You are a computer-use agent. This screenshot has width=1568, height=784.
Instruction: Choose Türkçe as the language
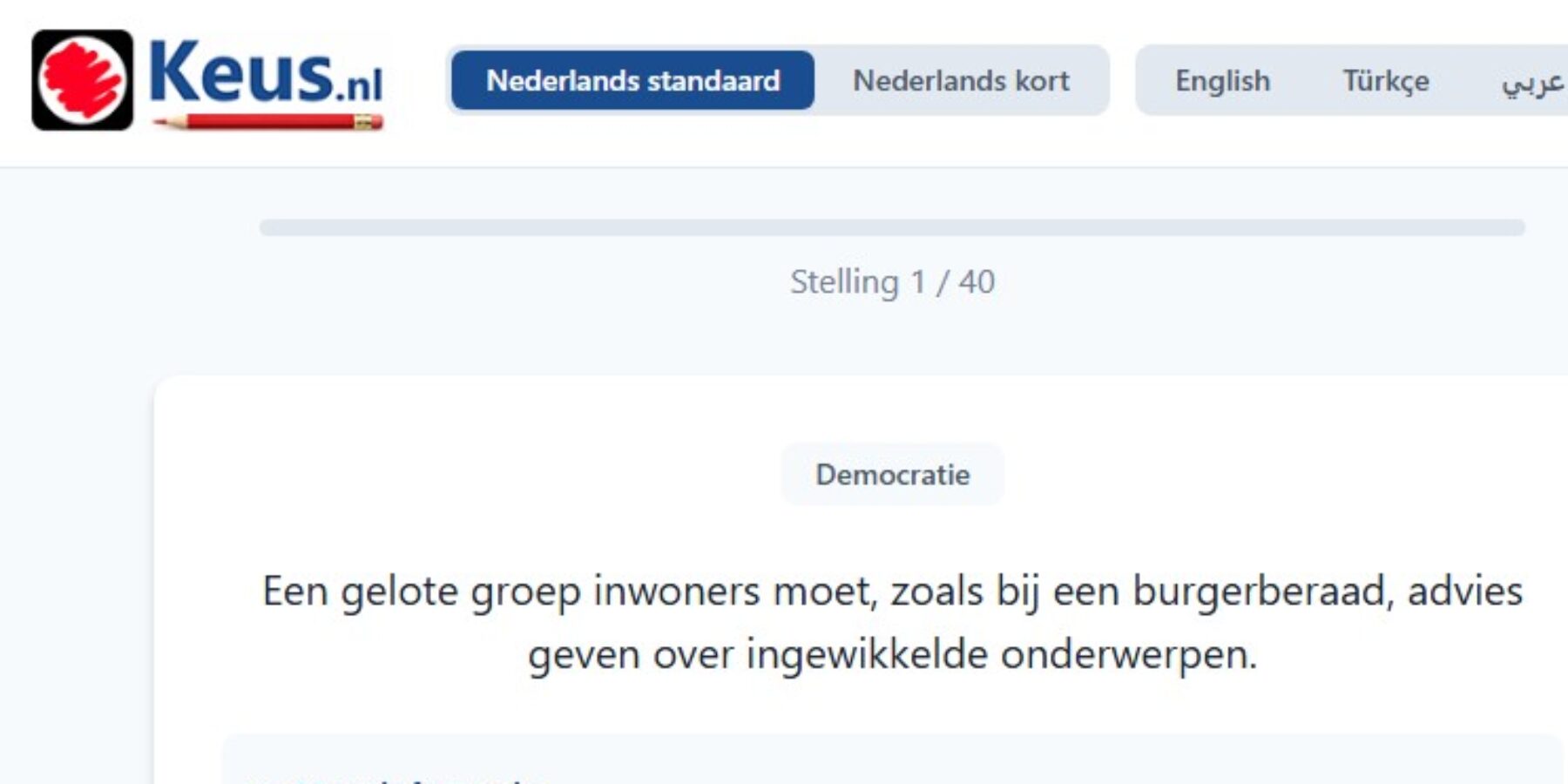click(1385, 81)
